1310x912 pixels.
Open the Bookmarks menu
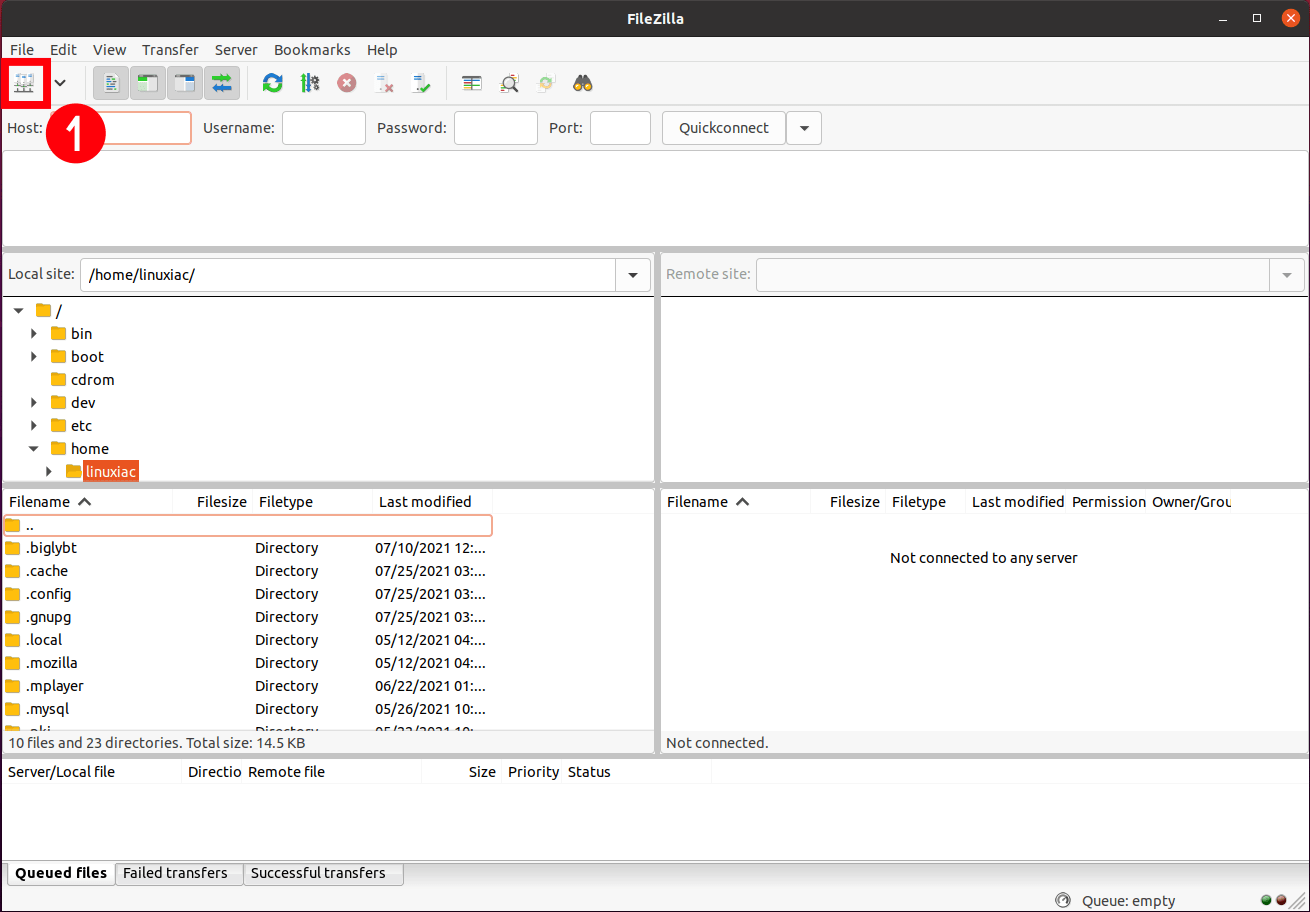pos(312,49)
